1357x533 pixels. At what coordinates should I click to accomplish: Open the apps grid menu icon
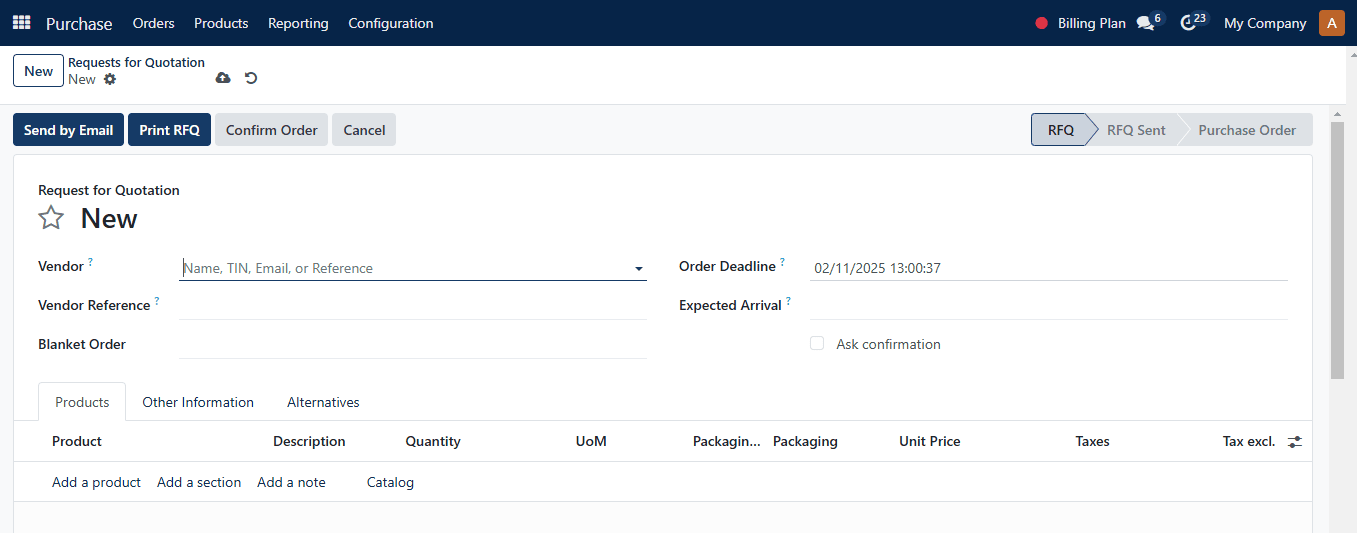click(21, 22)
